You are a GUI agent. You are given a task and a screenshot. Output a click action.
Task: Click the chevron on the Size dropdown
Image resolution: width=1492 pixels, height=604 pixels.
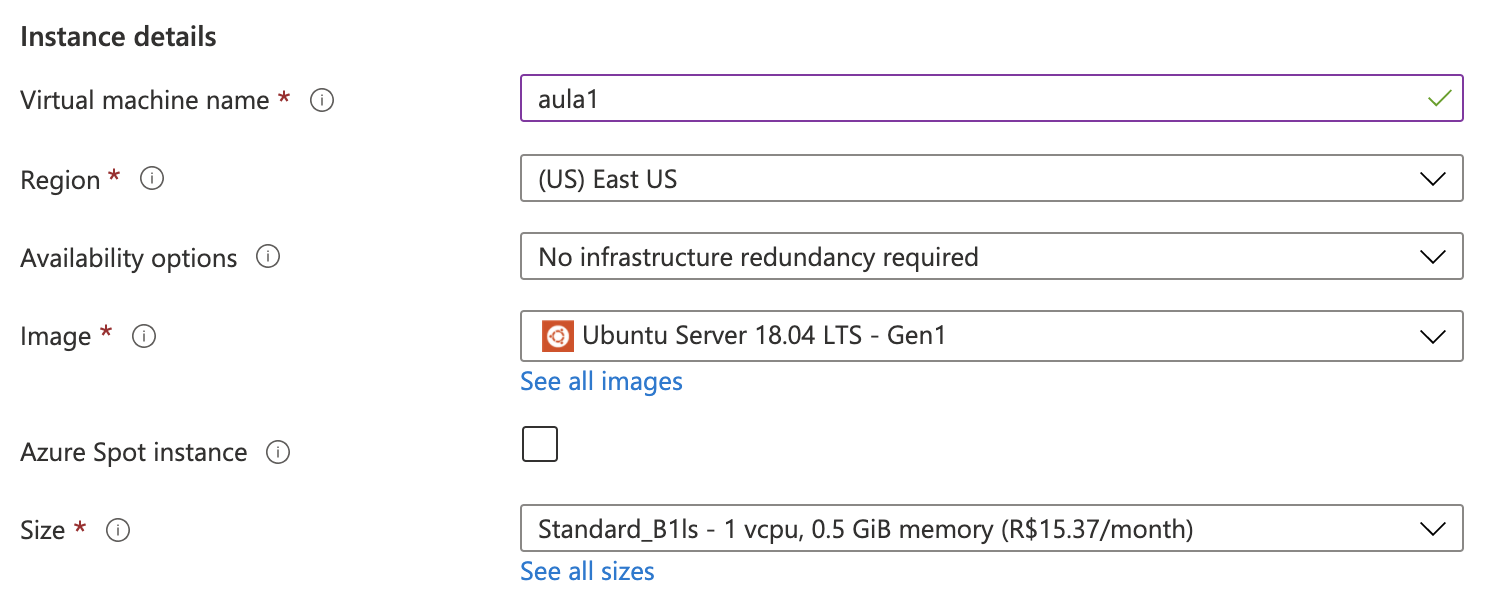[1432, 529]
